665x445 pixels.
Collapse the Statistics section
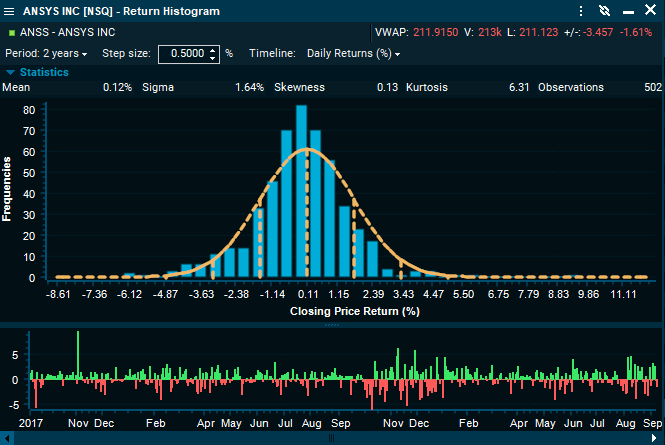11,72
